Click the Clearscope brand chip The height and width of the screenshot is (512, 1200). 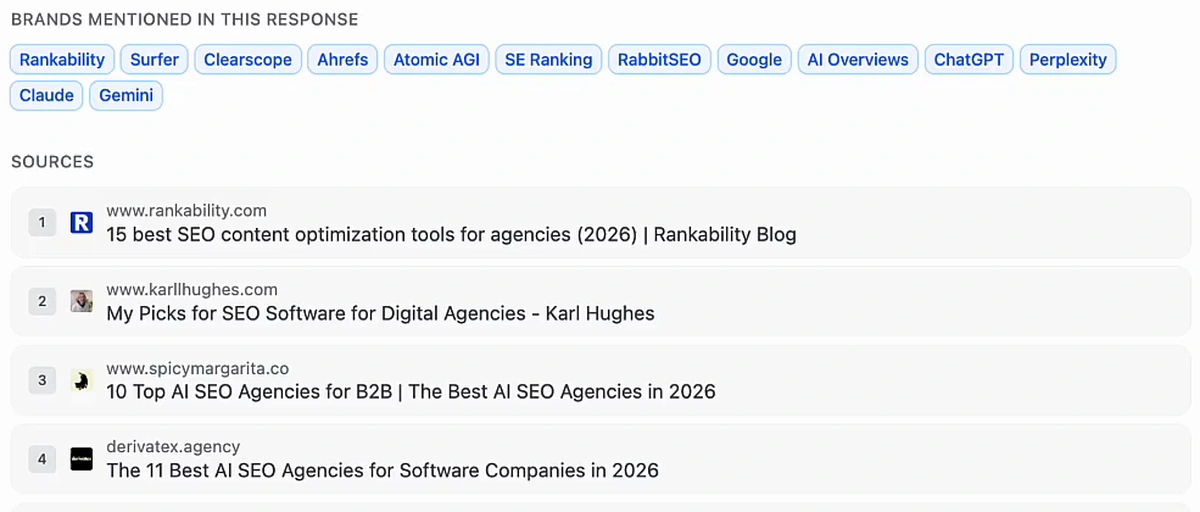(248, 59)
